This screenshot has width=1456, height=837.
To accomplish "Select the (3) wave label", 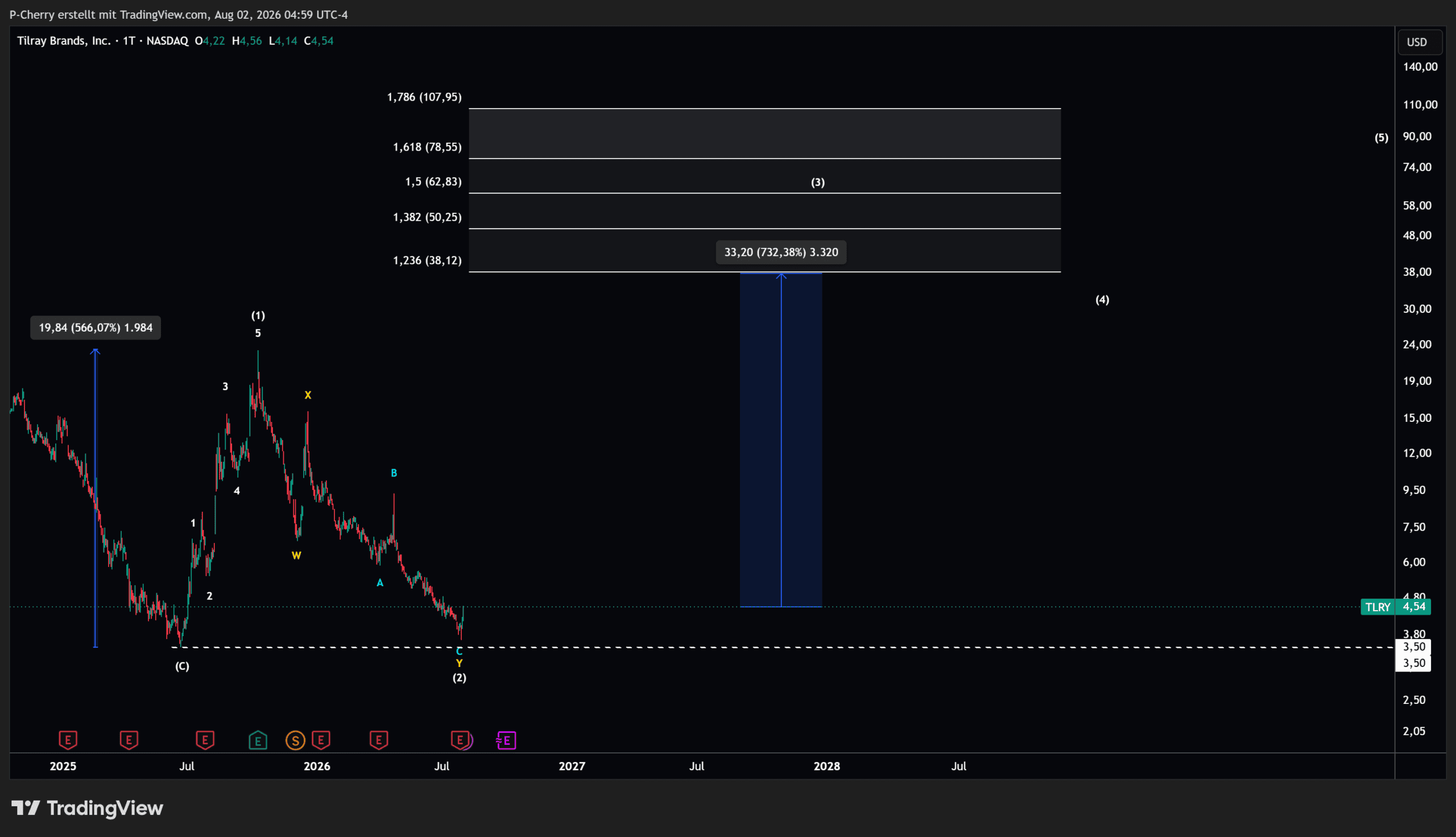I will pyautogui.click(x=817, y=182).
